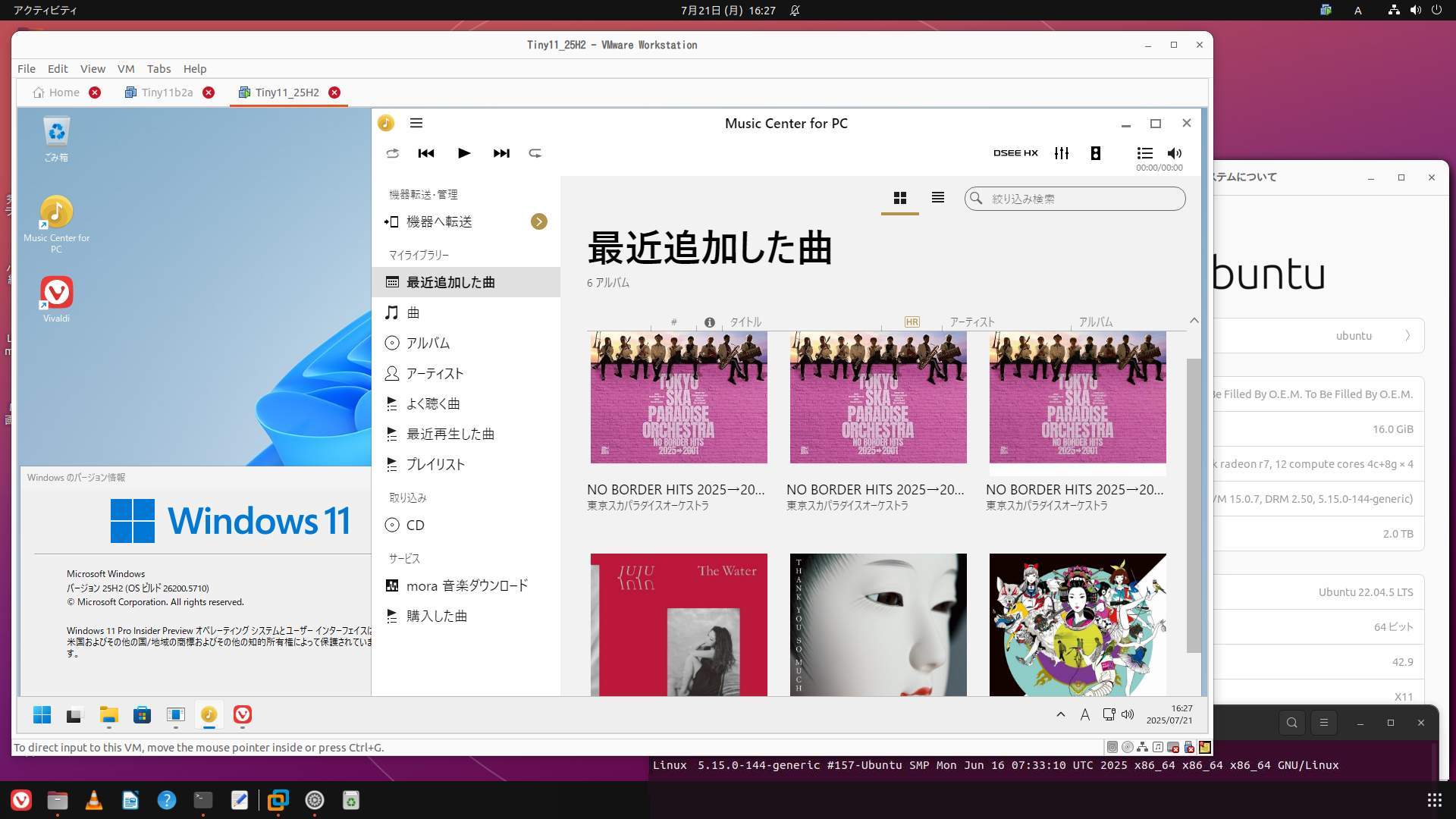Image resolution: width=1456 pixels, height=819 pixels.
Task: Launch VLC from the Ubuntu dock
Action: point(94,800)
